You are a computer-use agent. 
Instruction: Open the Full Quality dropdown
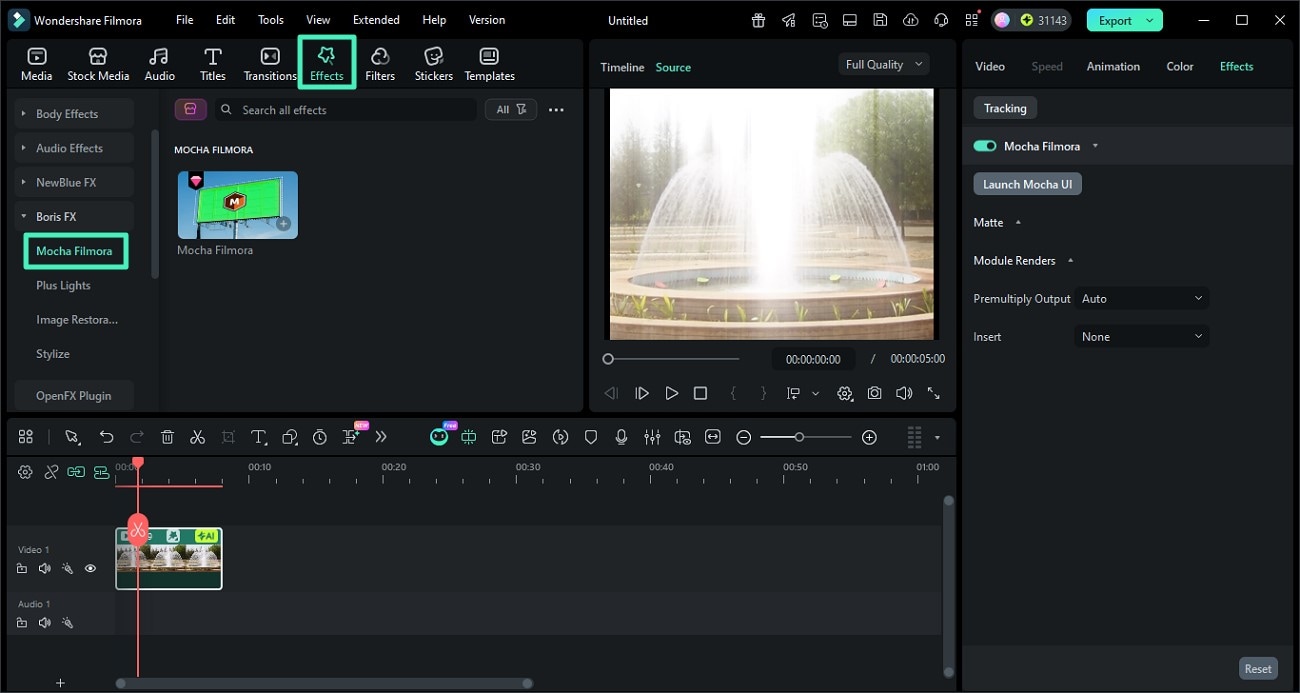(x=882, y=63)
